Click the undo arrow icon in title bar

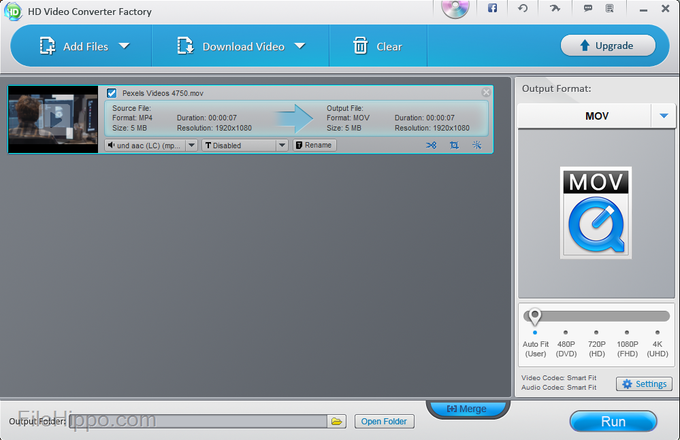tap(523, 8)
